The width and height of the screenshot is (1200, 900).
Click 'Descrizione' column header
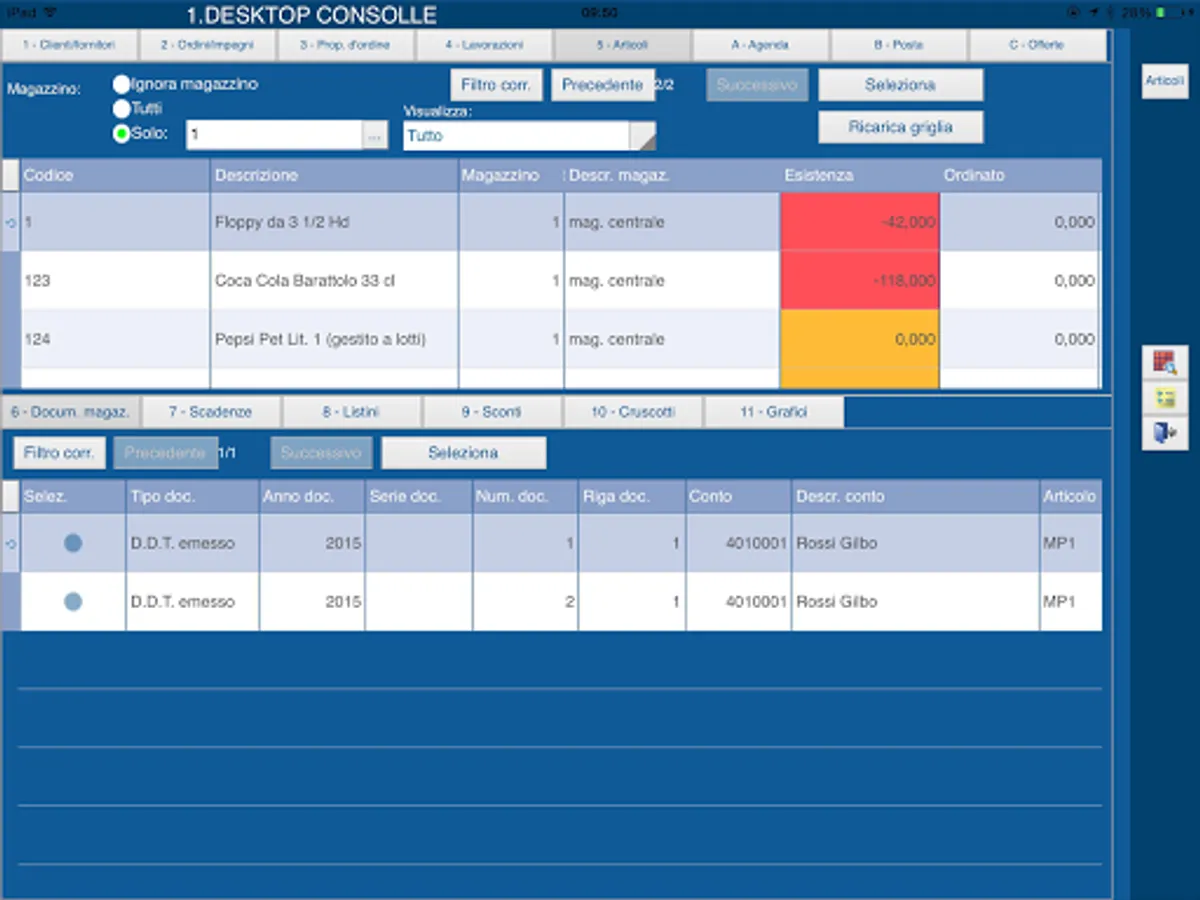(334, 175)
